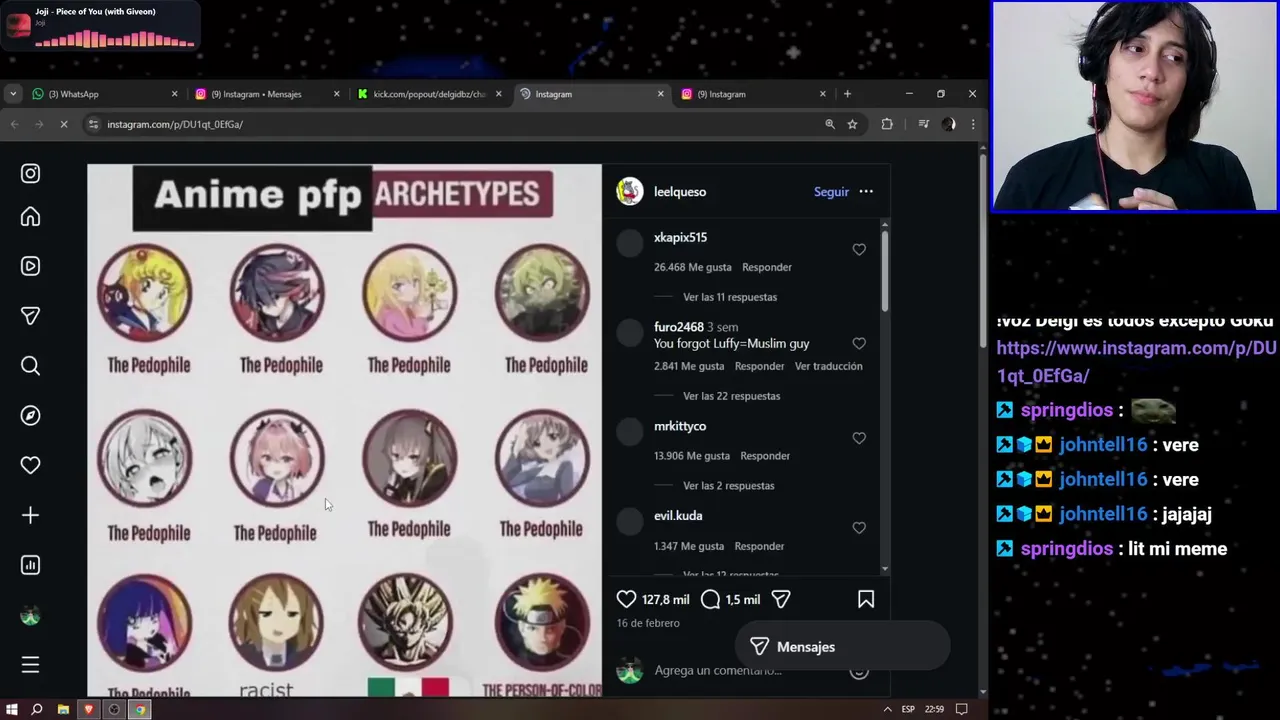This screenshot has height=720, width=1280.
Task: Save the post with the bookmark icon
Action: (866, 599)
